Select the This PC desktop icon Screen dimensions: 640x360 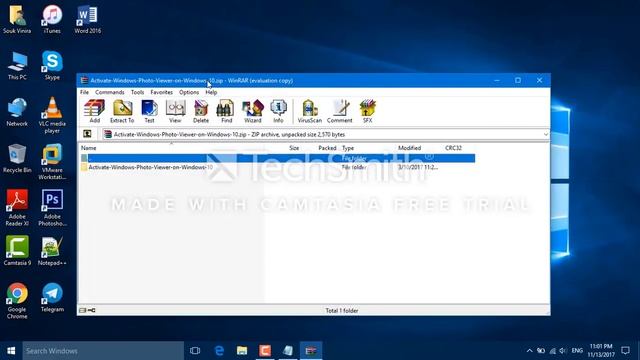[x=17, y=65]
